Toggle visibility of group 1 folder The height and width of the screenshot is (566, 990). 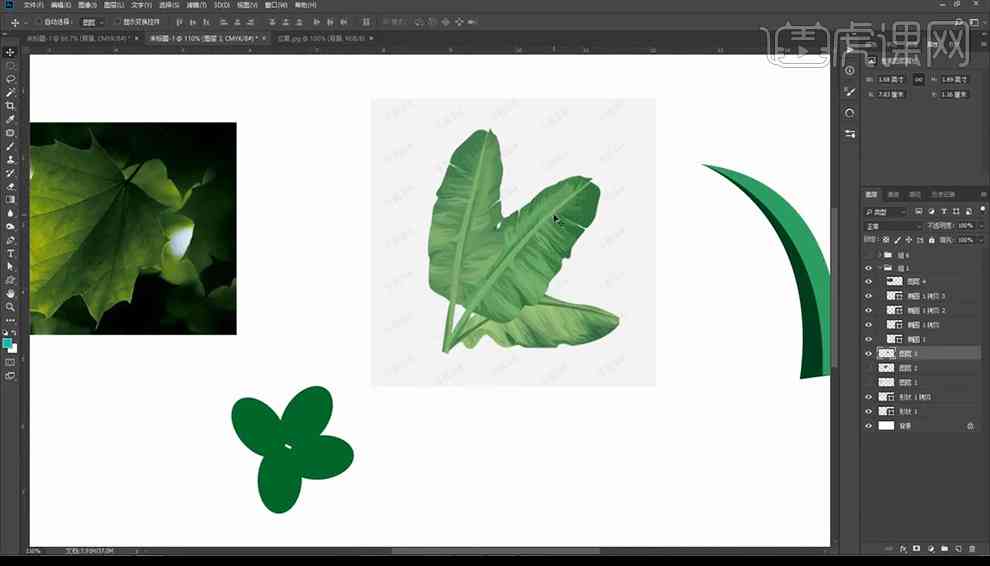click(x=869, y=268)
